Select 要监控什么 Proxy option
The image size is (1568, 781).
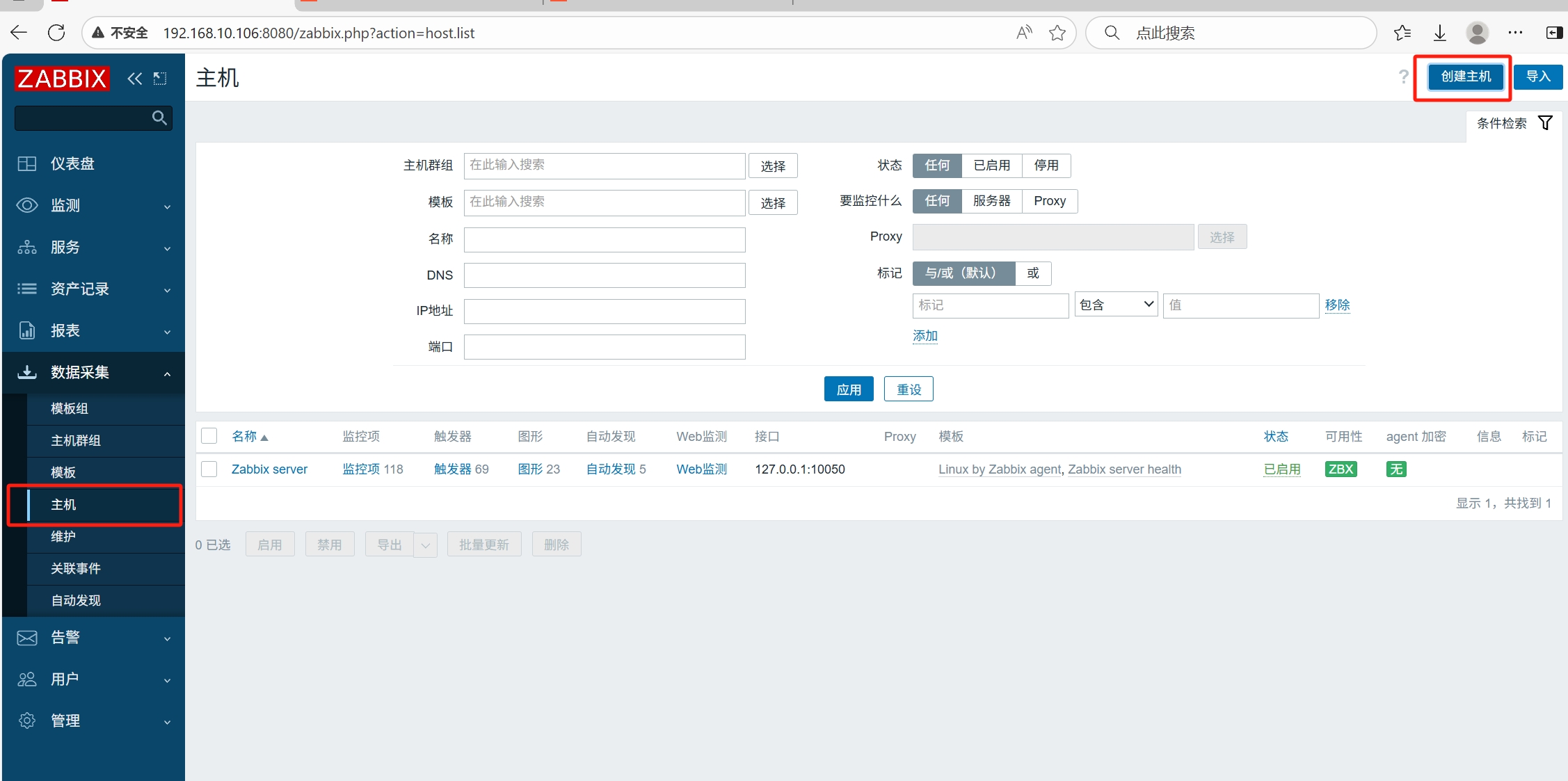1050,201
